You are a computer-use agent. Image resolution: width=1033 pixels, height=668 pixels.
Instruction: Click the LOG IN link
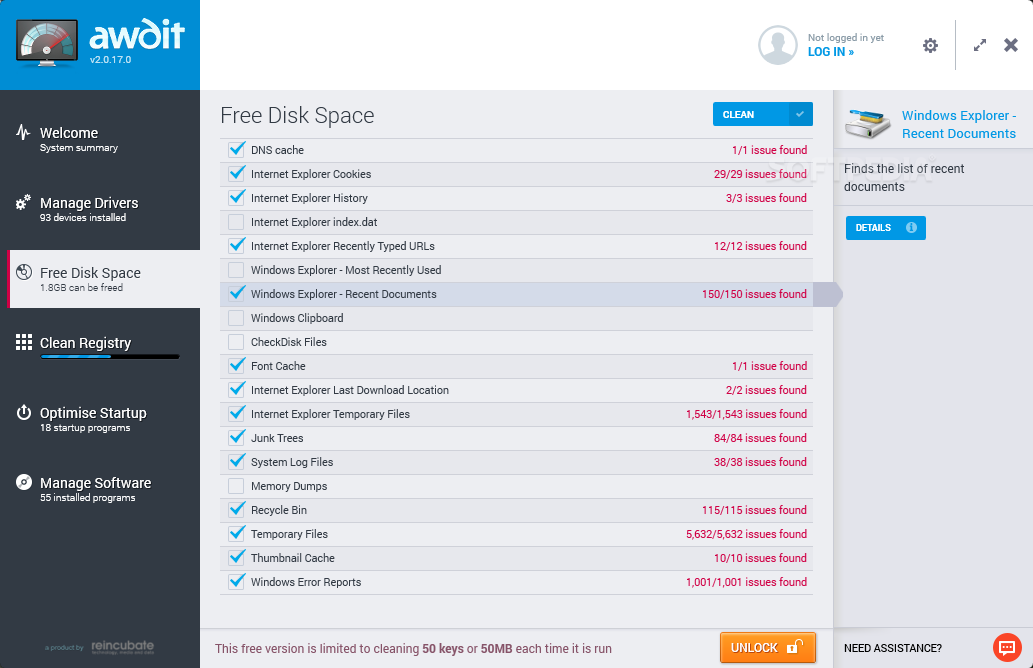tap(831, 52)
